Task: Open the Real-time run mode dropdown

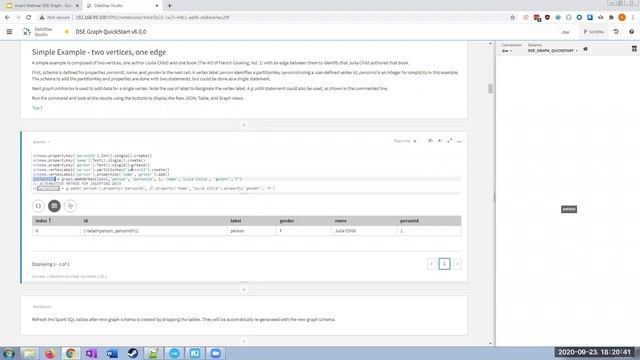Action: (405, 141)
